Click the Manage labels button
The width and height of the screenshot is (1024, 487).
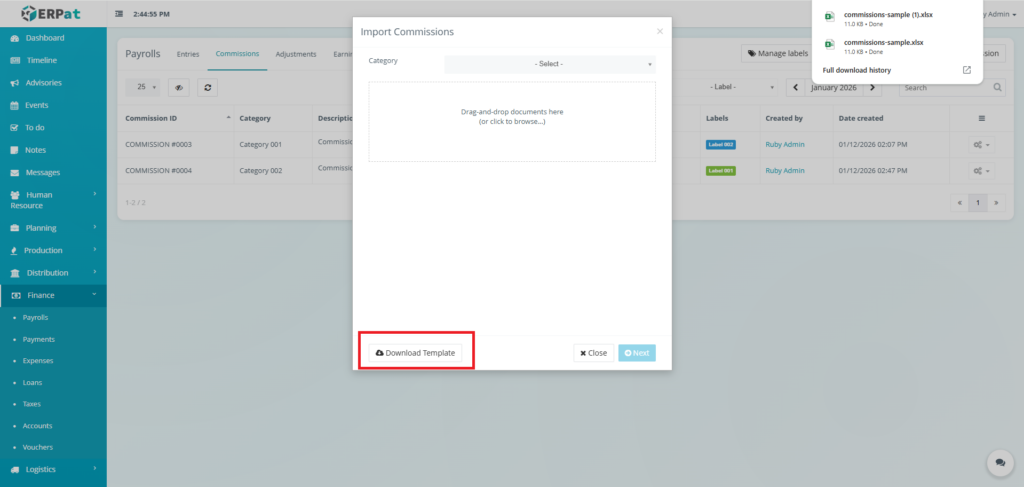point(777,54)
